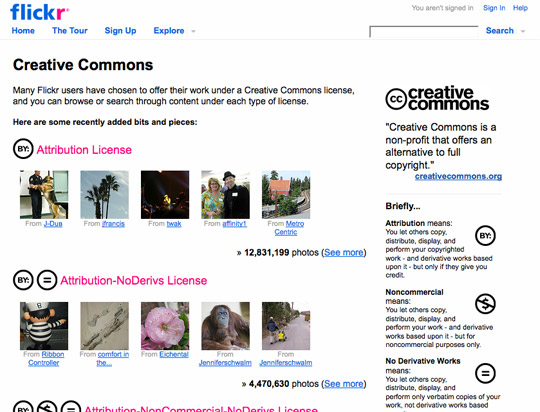This screenshot has height=412, width=540.
Task: Click the No Derivative Works equals icon in sidebar
Action: click(485, 373)
